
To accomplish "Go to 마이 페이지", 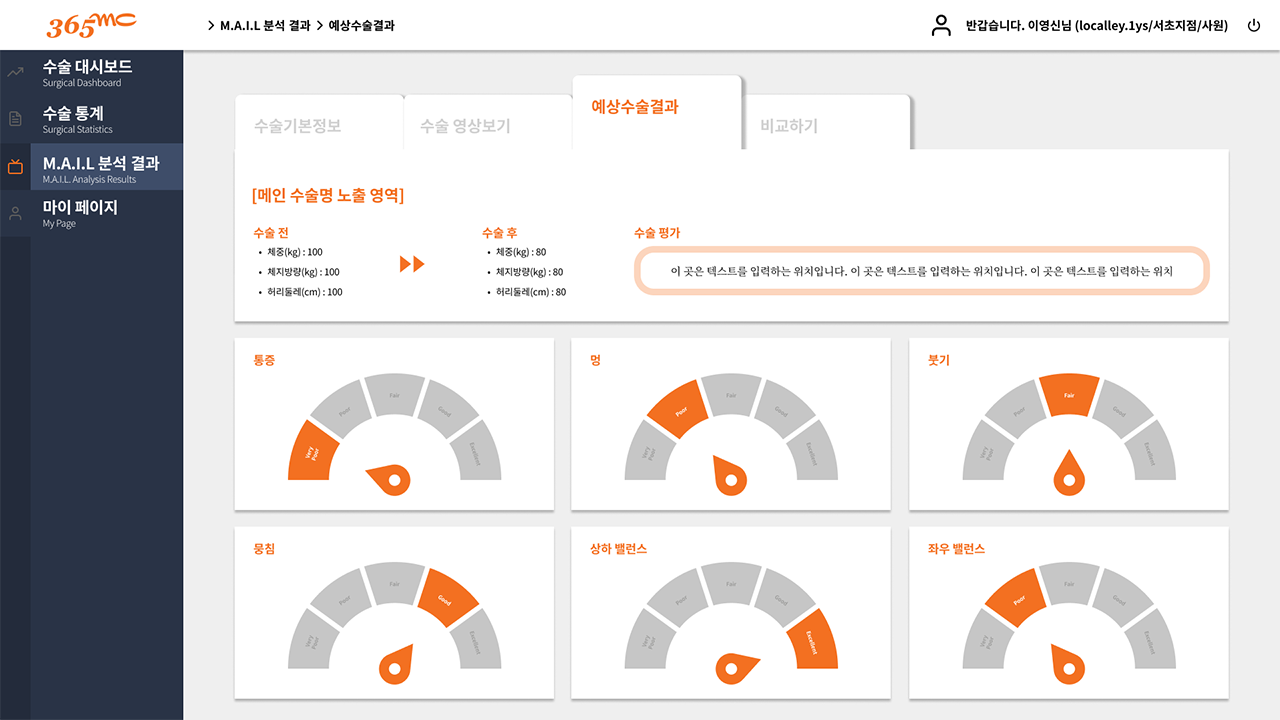I will tap(80, 213).
